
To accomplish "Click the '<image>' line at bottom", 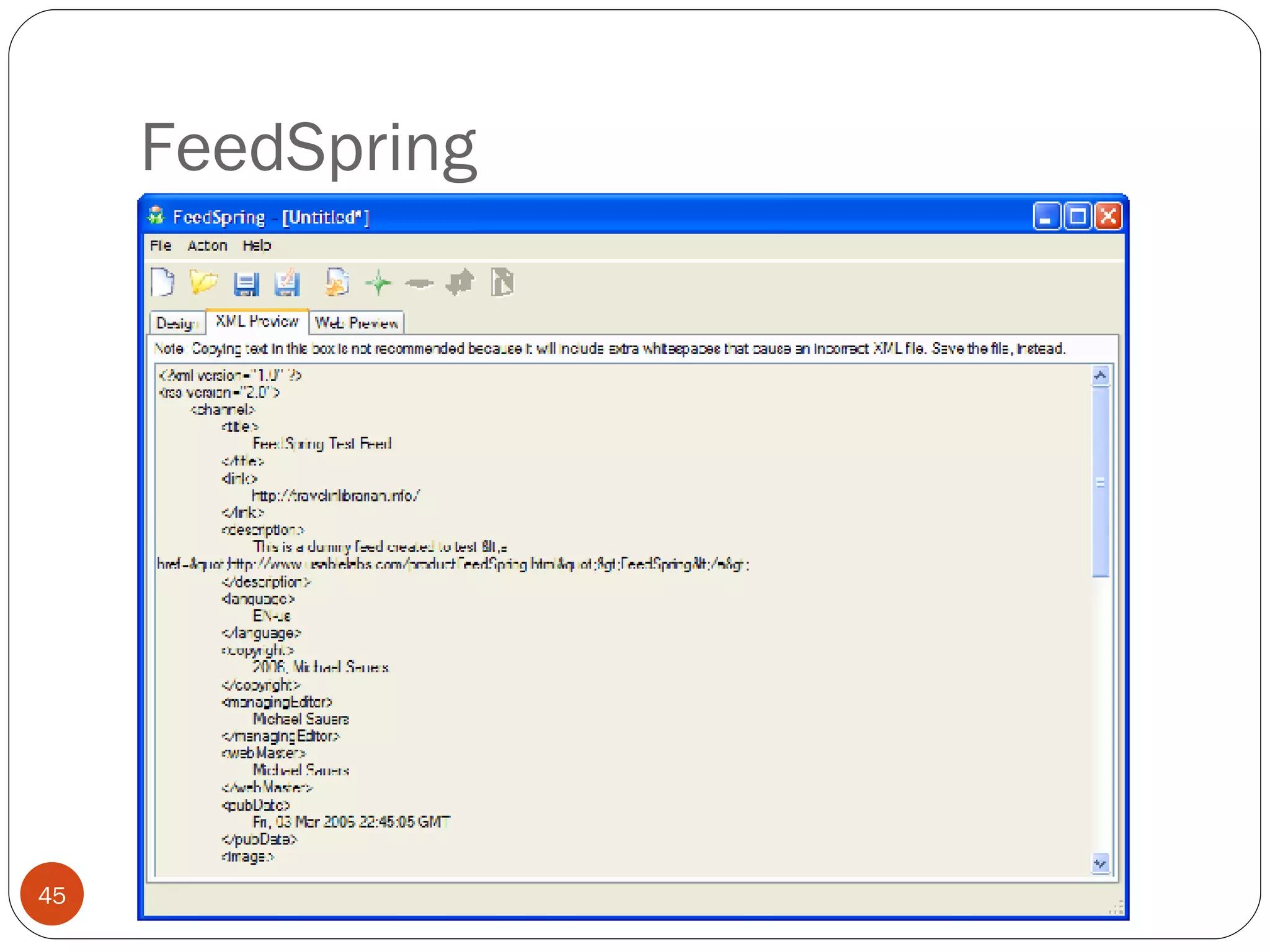I will click(248, 857).
